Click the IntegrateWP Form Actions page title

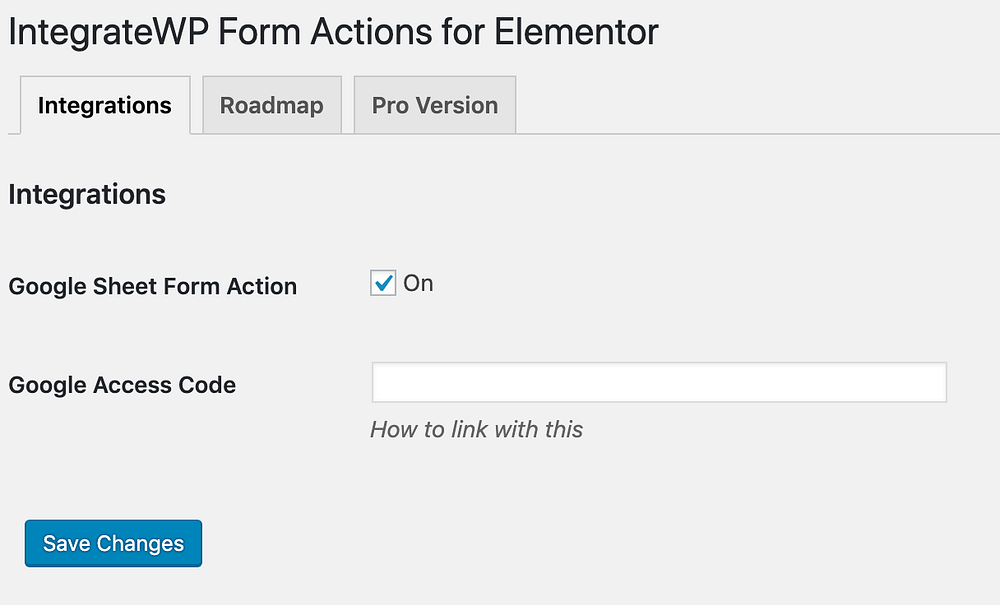tap(333, 32)
